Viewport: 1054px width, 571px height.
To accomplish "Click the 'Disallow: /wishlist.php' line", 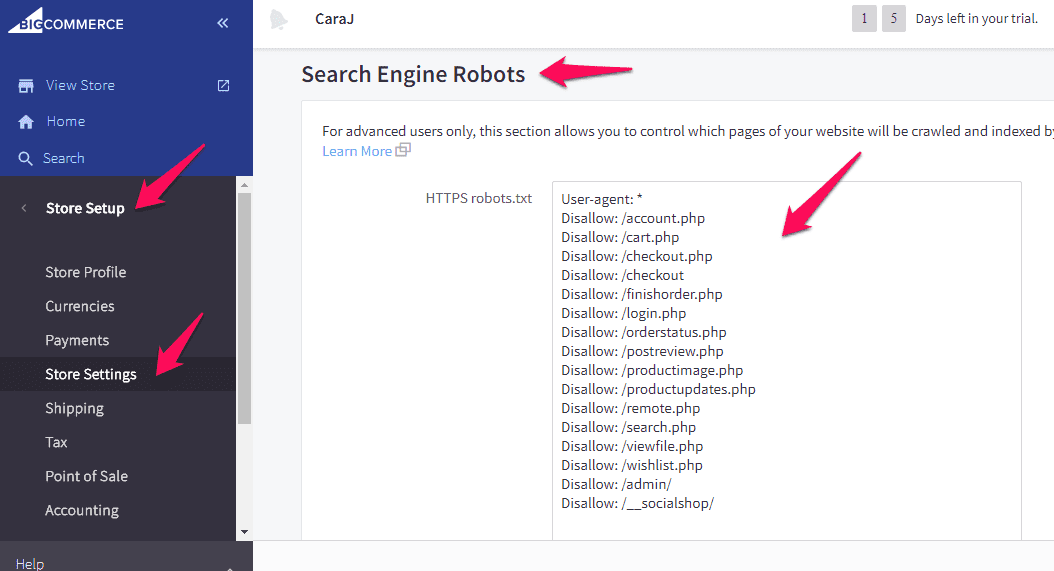I will click(x=632, y=465).
